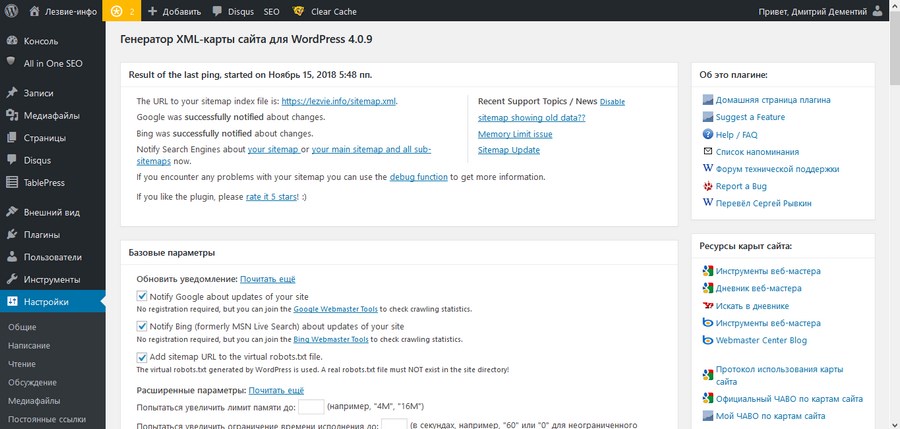Open Google Webmaster Tools link
Image resolution: width=900 pixels, height=429 pixels.
point(335,309)
